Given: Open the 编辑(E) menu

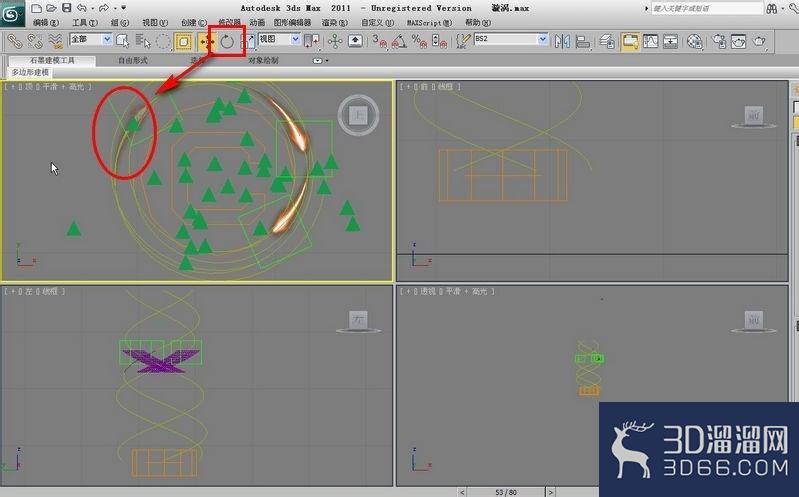Looking at the screenshot, I should 46,23.
